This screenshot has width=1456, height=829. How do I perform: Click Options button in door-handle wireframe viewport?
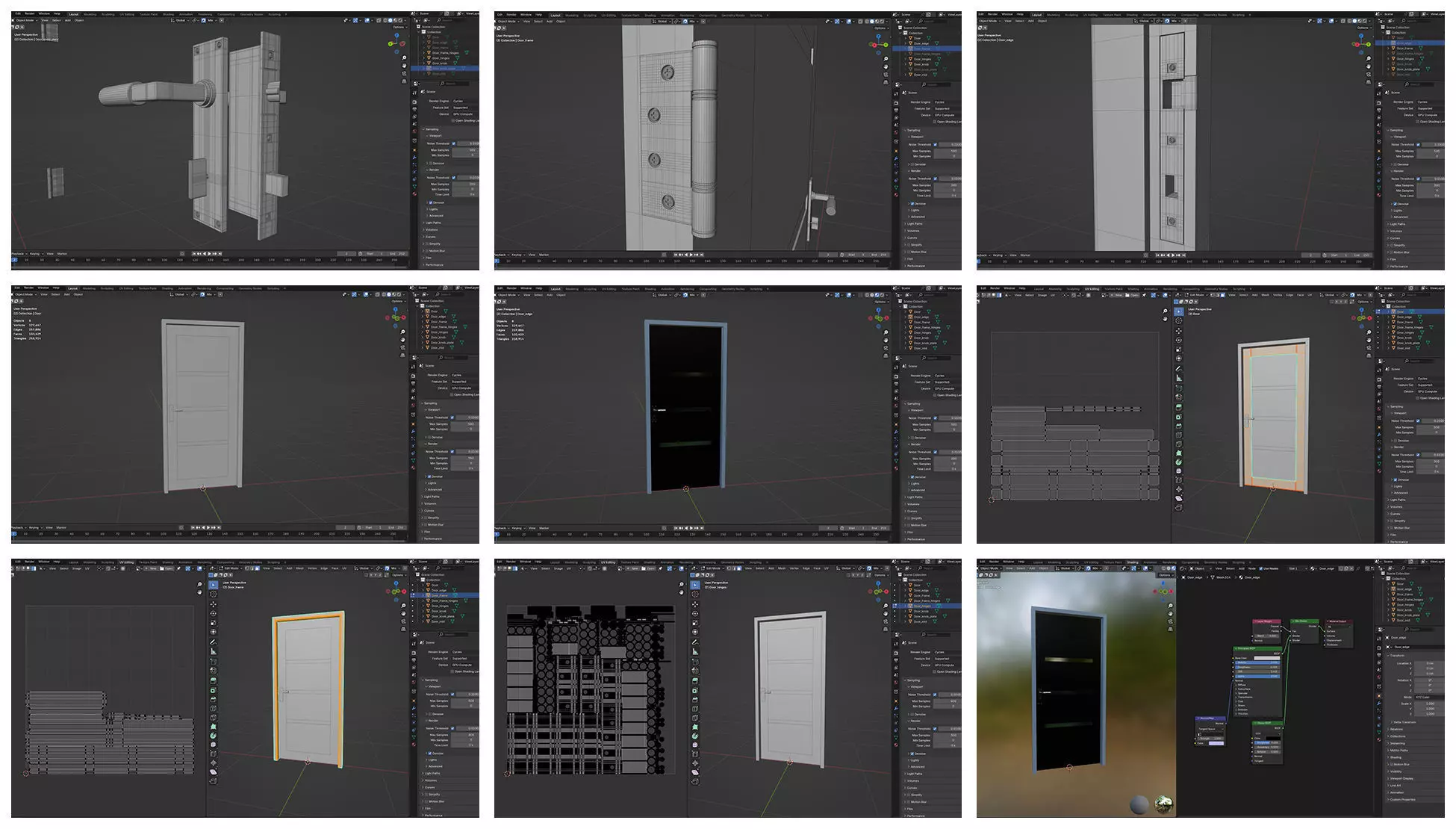[x=399, y=27]
